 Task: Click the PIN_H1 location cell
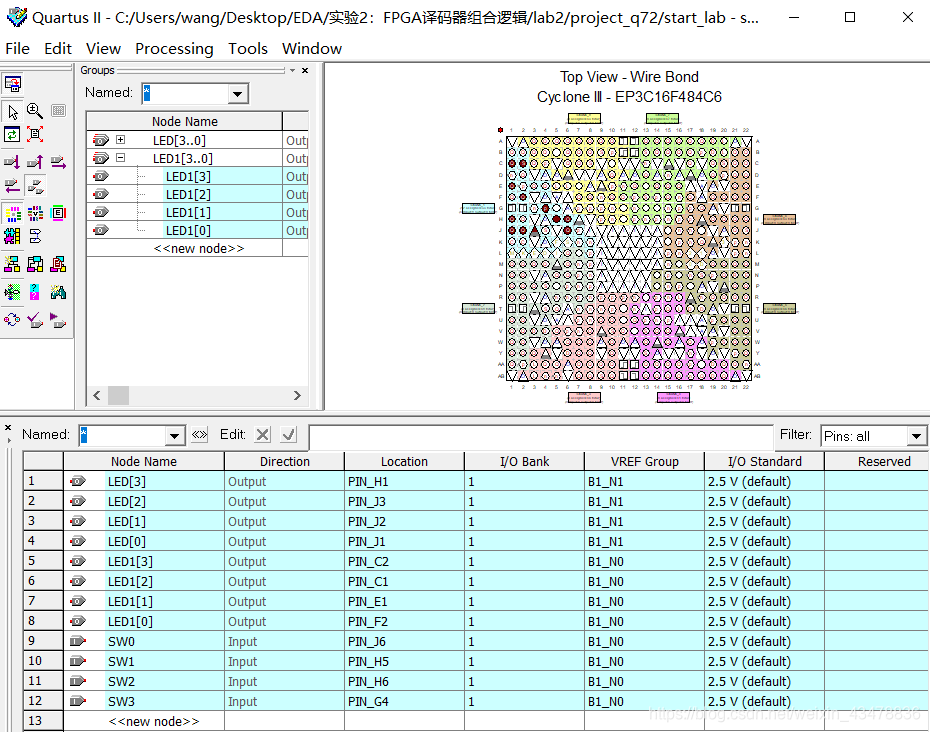pyautogui.click(x=405, y=482)
